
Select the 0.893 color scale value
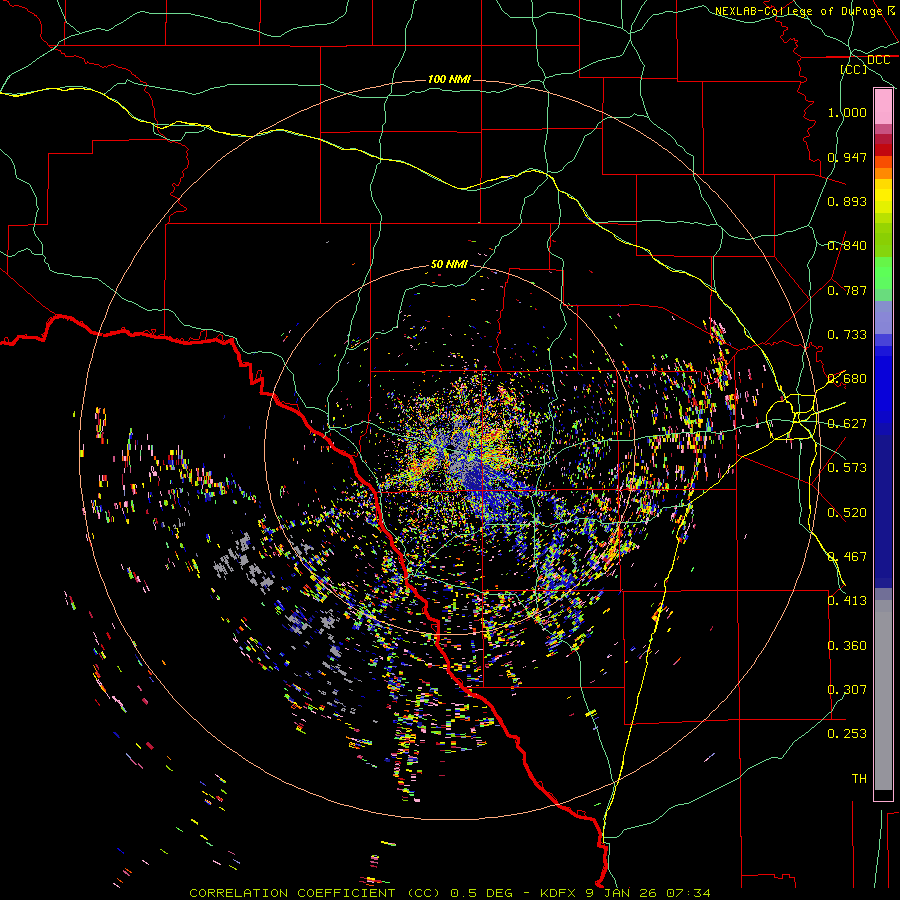(847, 201)
